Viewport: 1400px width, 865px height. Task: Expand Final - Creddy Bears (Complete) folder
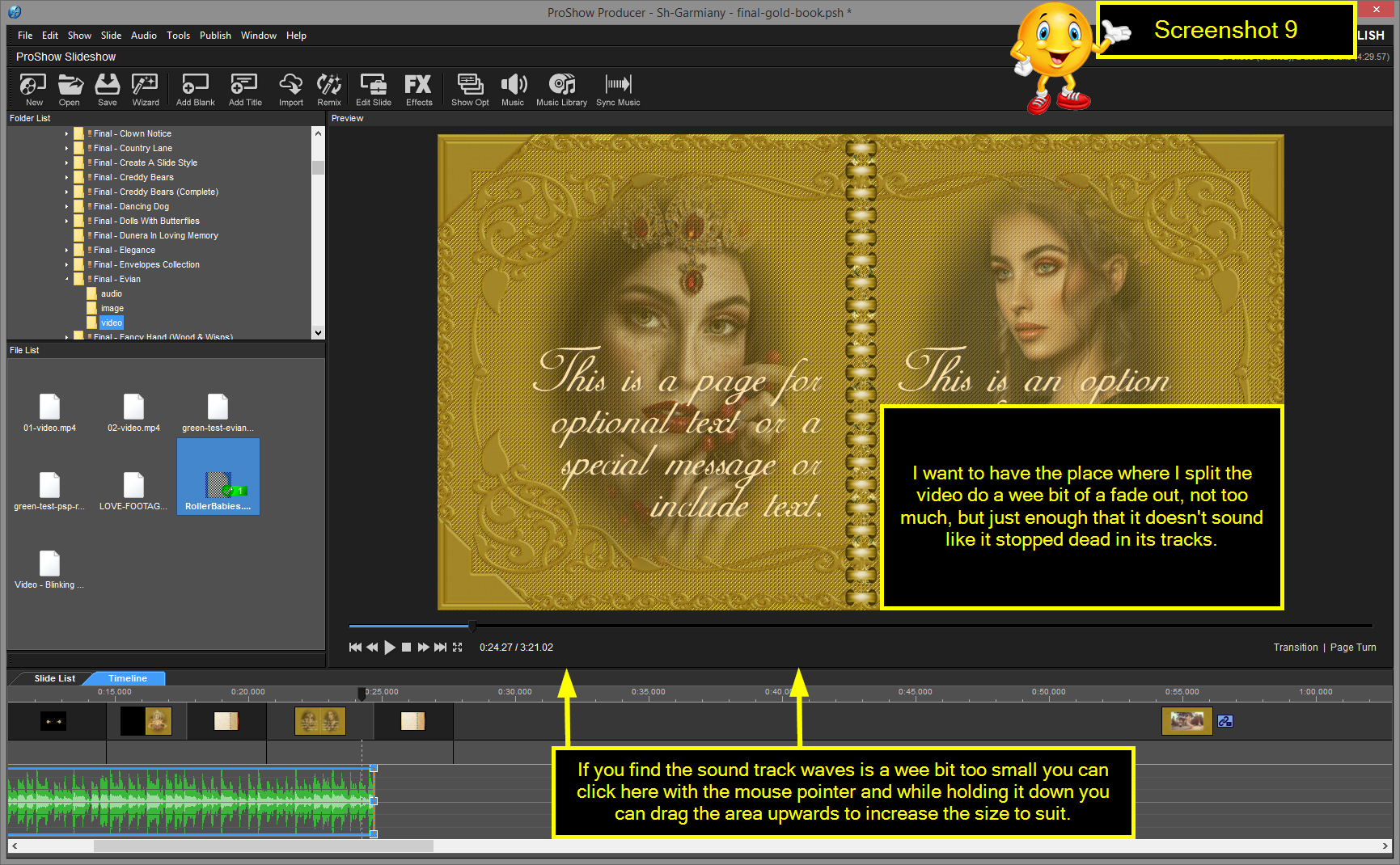click(66, 192)
